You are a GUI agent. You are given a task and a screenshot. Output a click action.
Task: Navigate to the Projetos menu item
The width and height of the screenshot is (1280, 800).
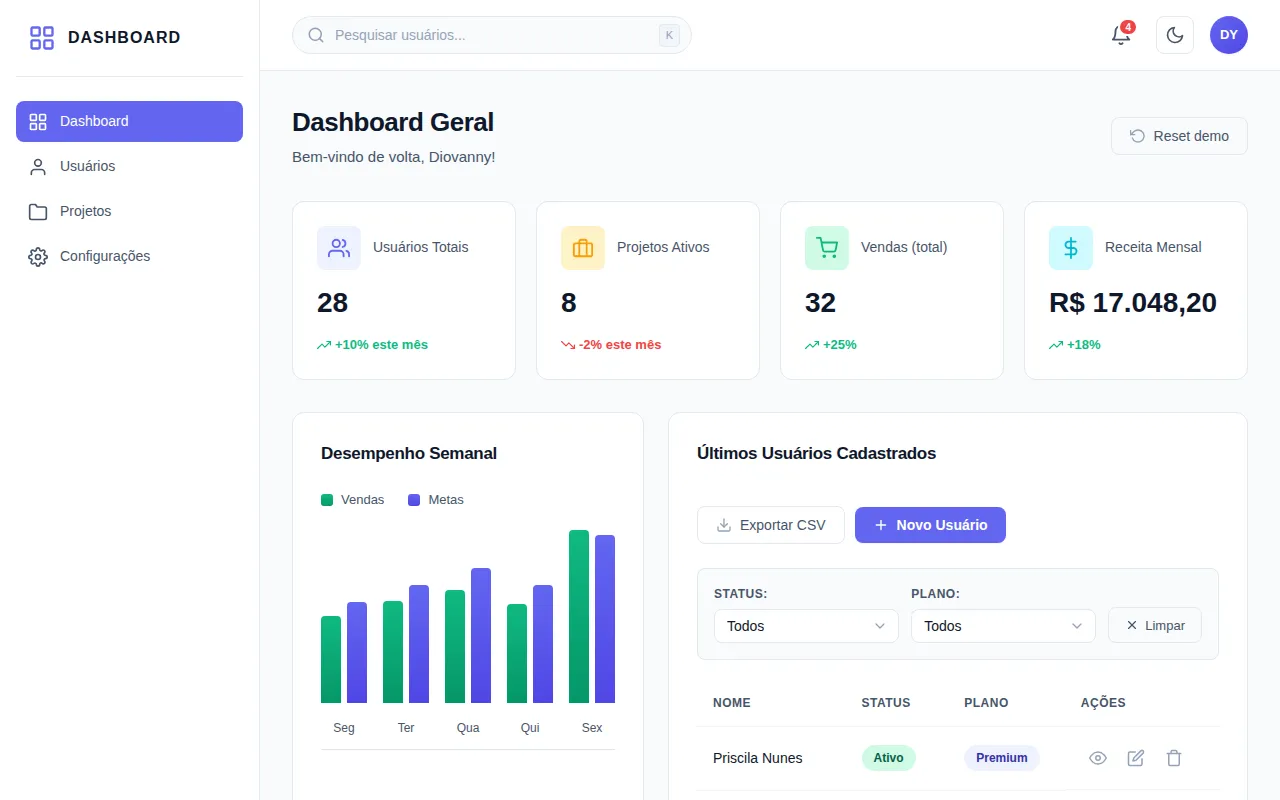129,211
